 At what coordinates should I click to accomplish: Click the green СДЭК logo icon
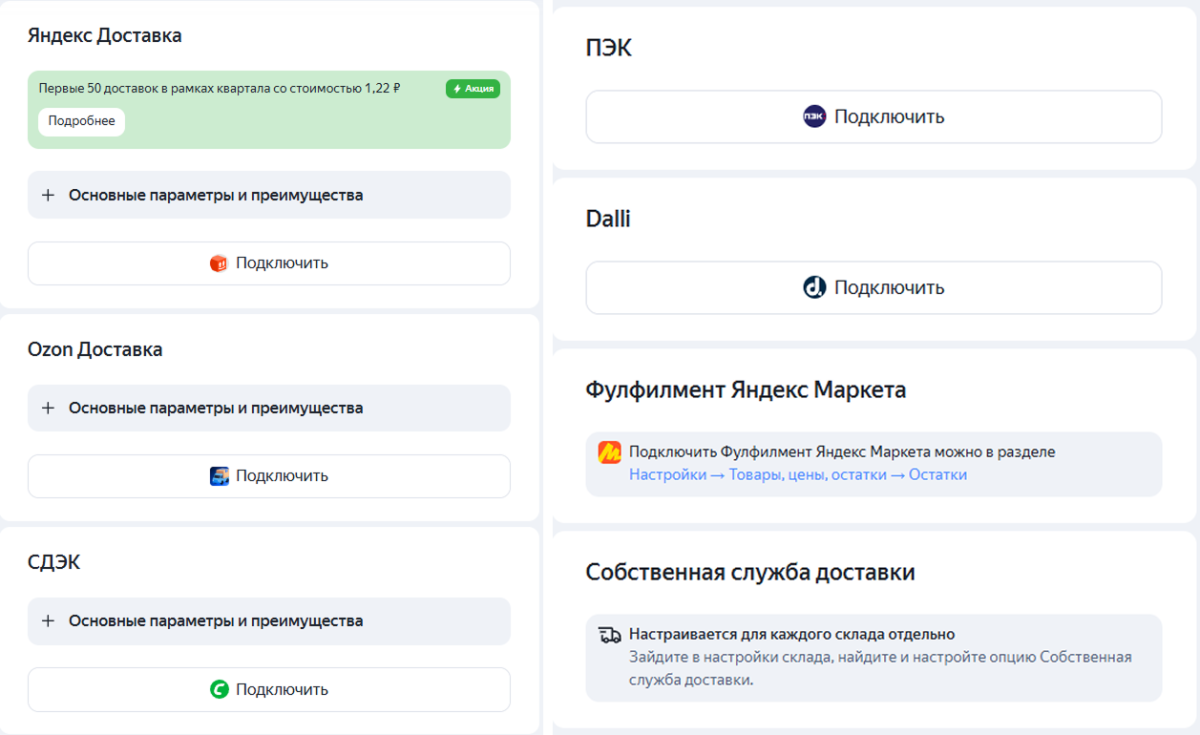[219, 689]
